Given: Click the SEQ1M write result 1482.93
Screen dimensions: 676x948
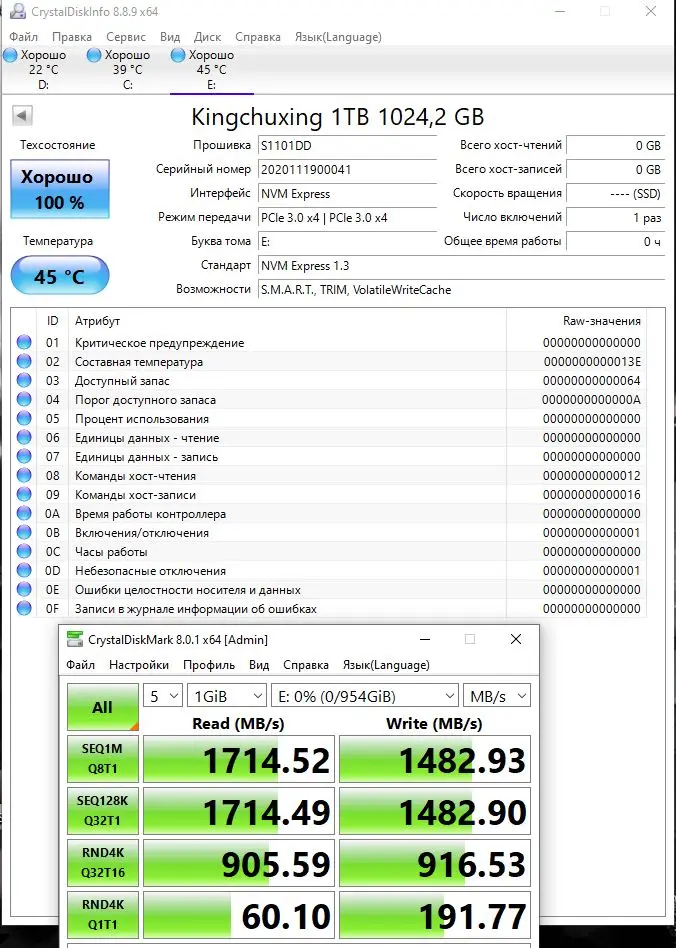Looking at the screenshot, I should click(x=435, y=759).
